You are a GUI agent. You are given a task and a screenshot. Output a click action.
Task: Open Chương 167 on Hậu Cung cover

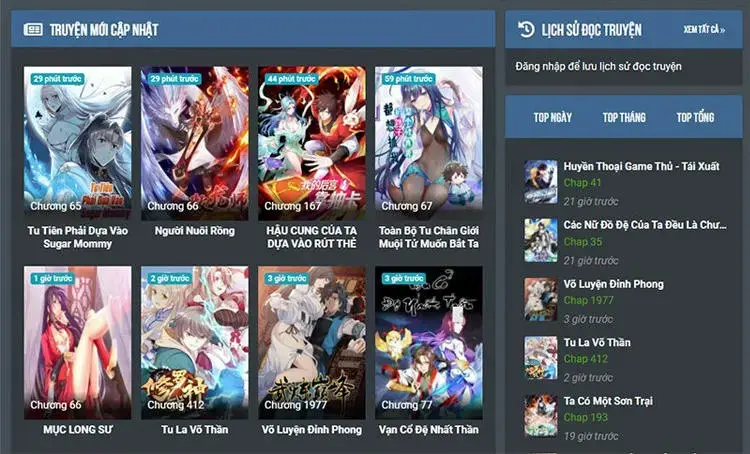(293, 206)
